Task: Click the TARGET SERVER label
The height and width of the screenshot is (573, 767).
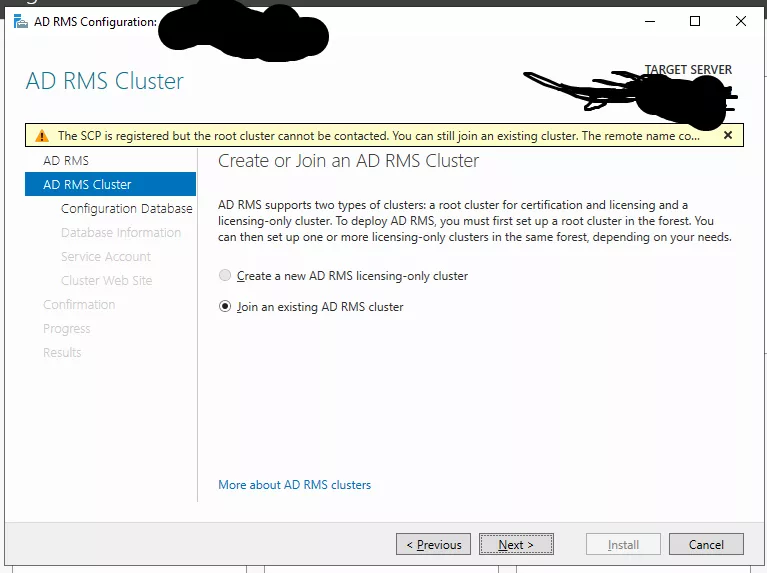Action: 688,69
